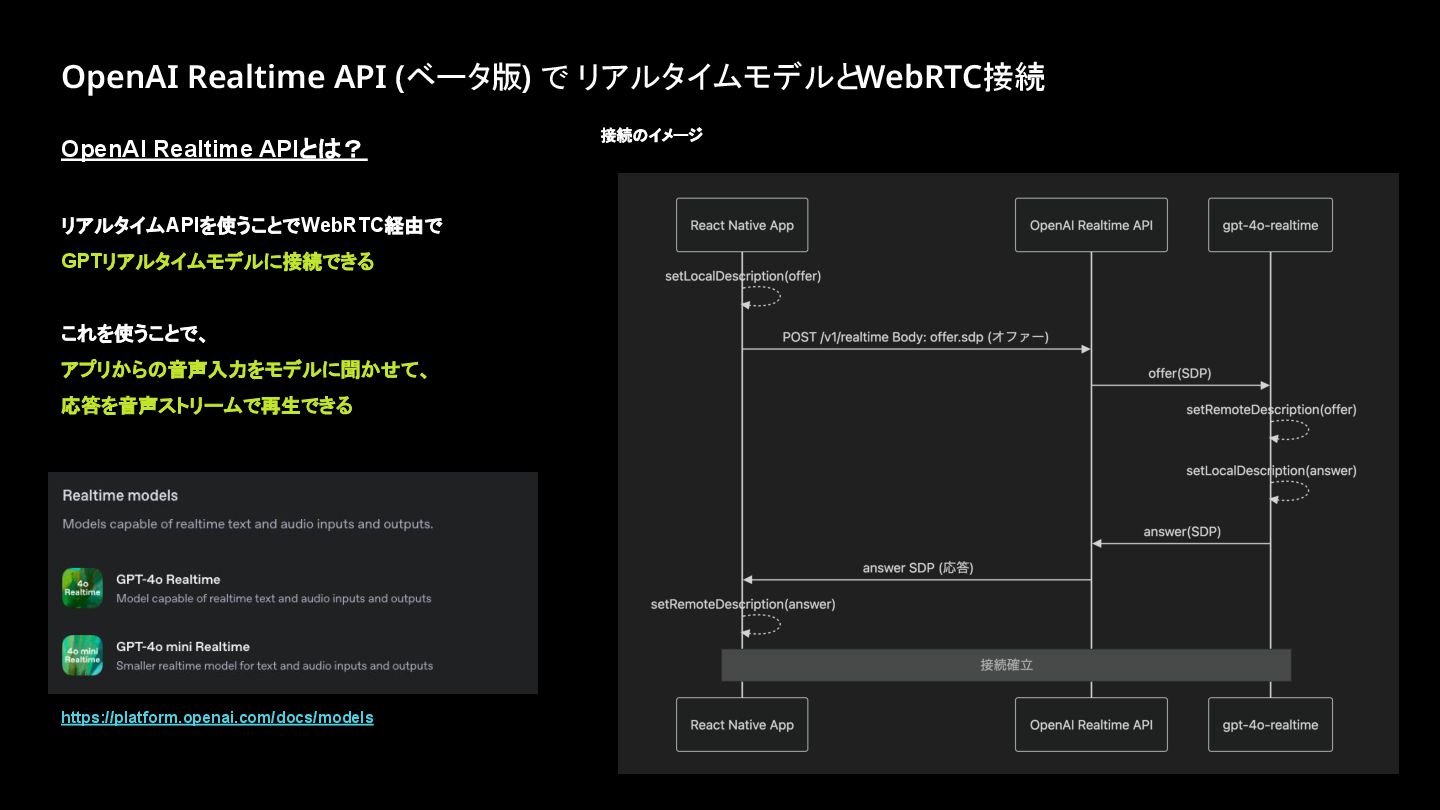Click the 'answer SDP (応答)' message label
This screenshot has height=810, width=1440.
click(918, 568)
